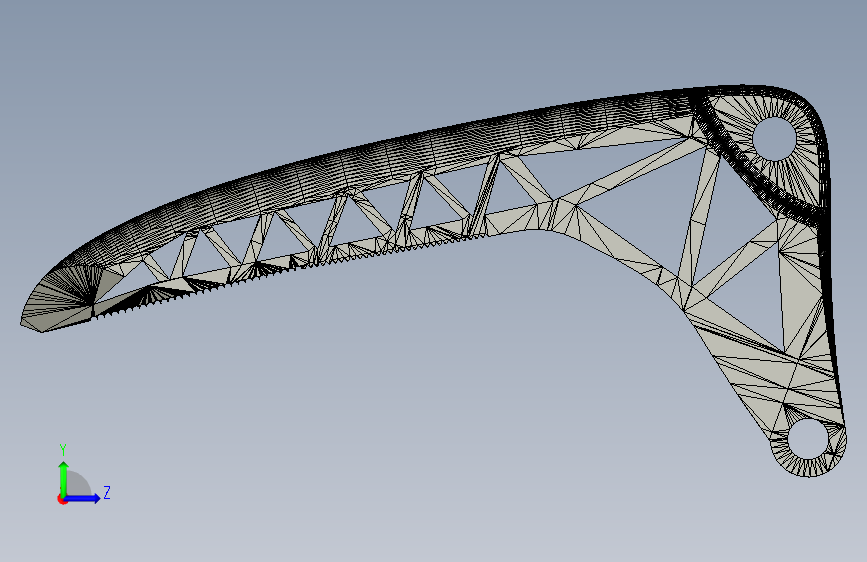This screenshot has height=562, width=867.
Task: Select the upper circular hole of the bracket
Action: [x=775, y=139]
